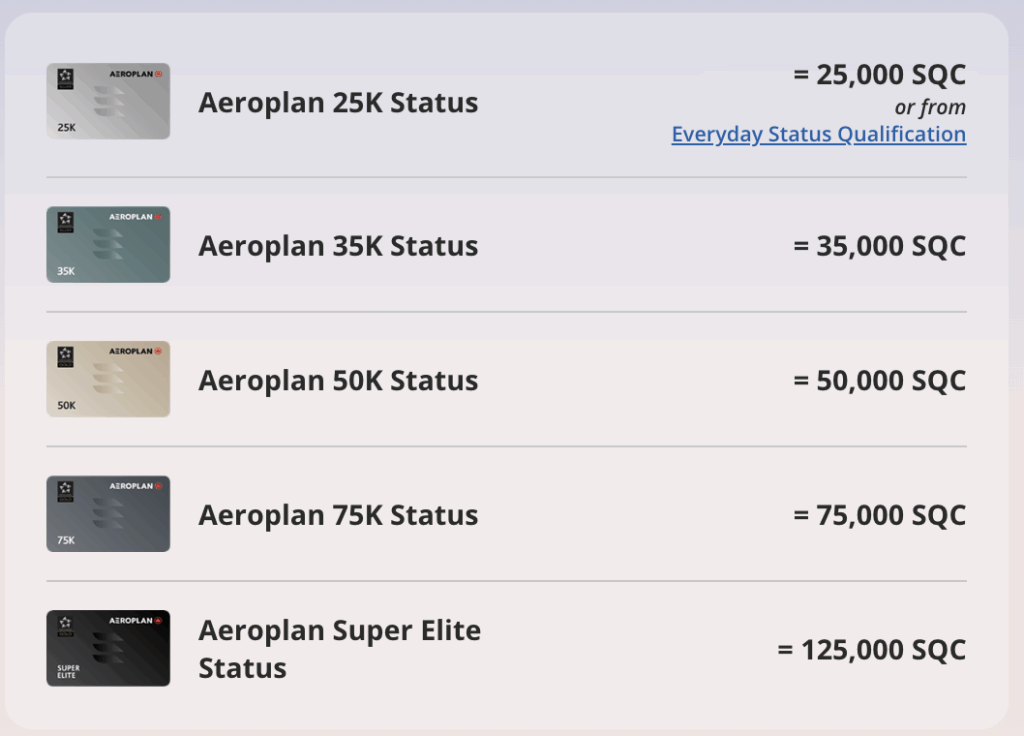1024x736 pixels.
Task: Click the Aeroplan Super Elite Status heading
Action: 340,647
